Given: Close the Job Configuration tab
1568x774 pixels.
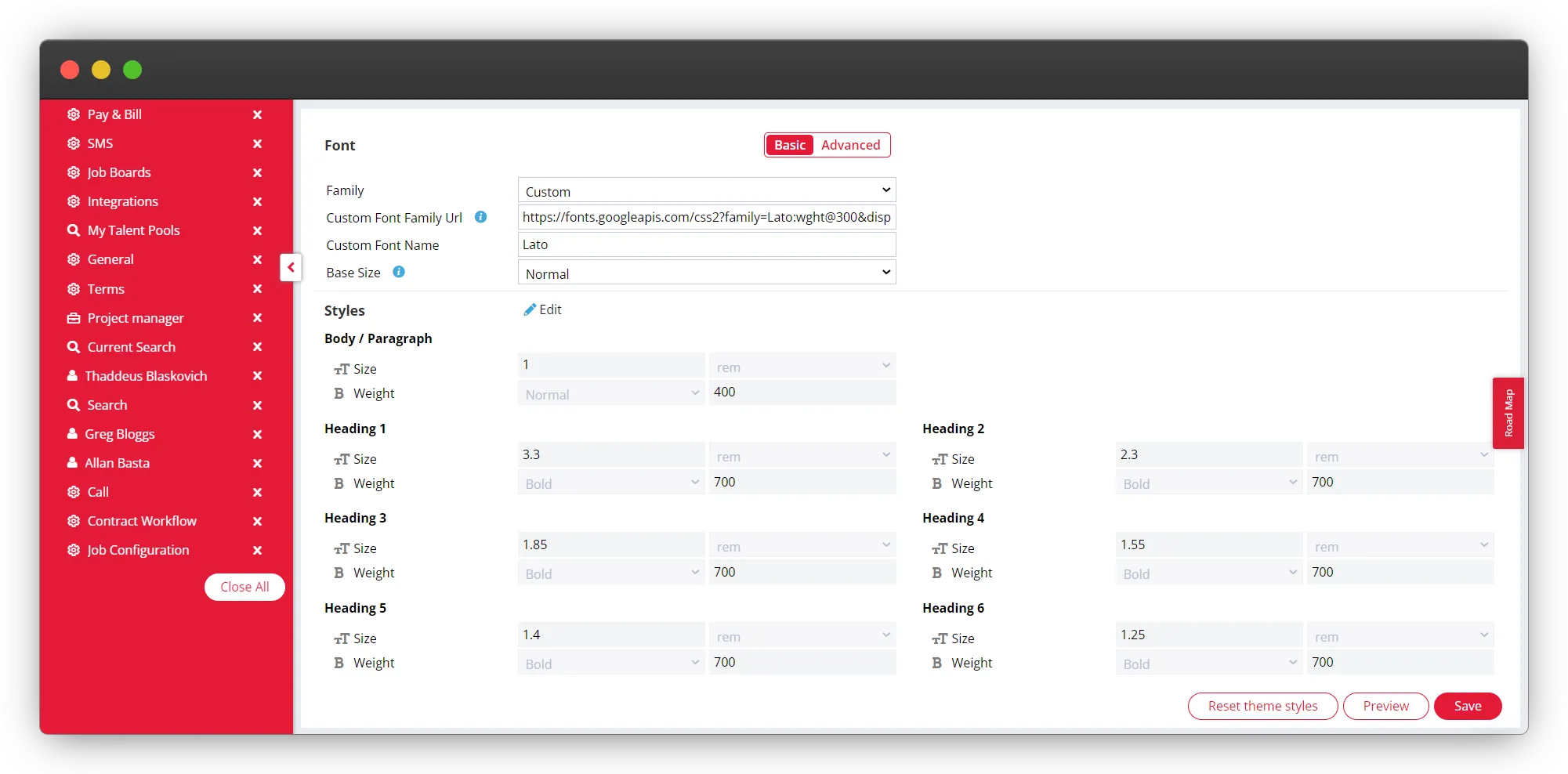Looking at the screenshot, I should (x=257, y=550).
